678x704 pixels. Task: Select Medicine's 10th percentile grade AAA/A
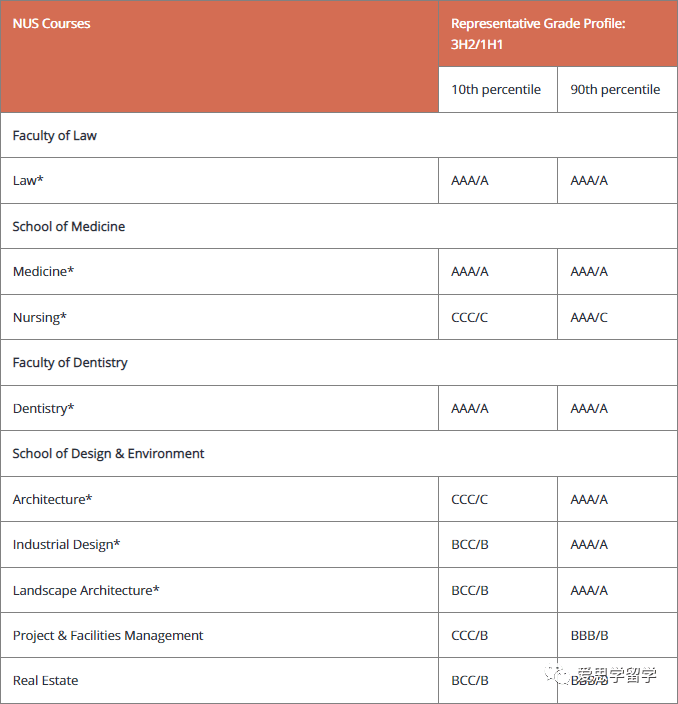coord(470,272)
